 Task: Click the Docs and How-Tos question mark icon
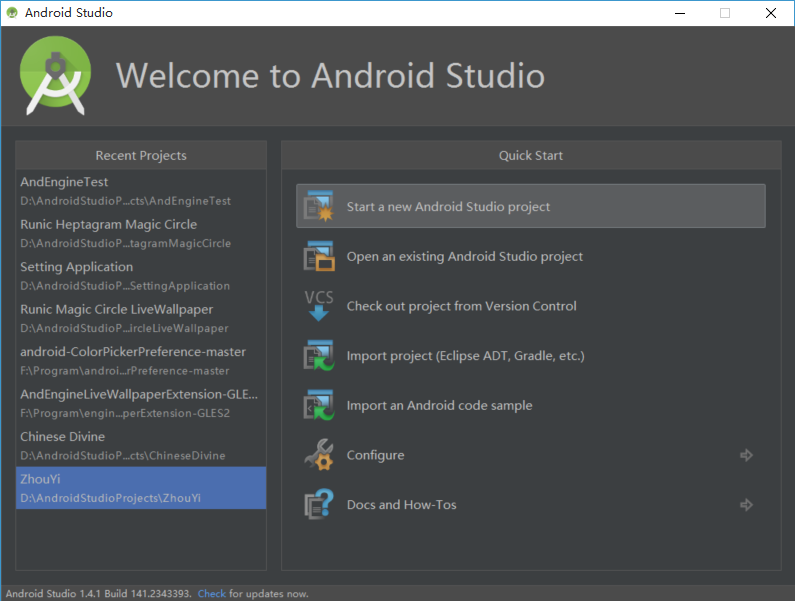(x=319, y=504)
